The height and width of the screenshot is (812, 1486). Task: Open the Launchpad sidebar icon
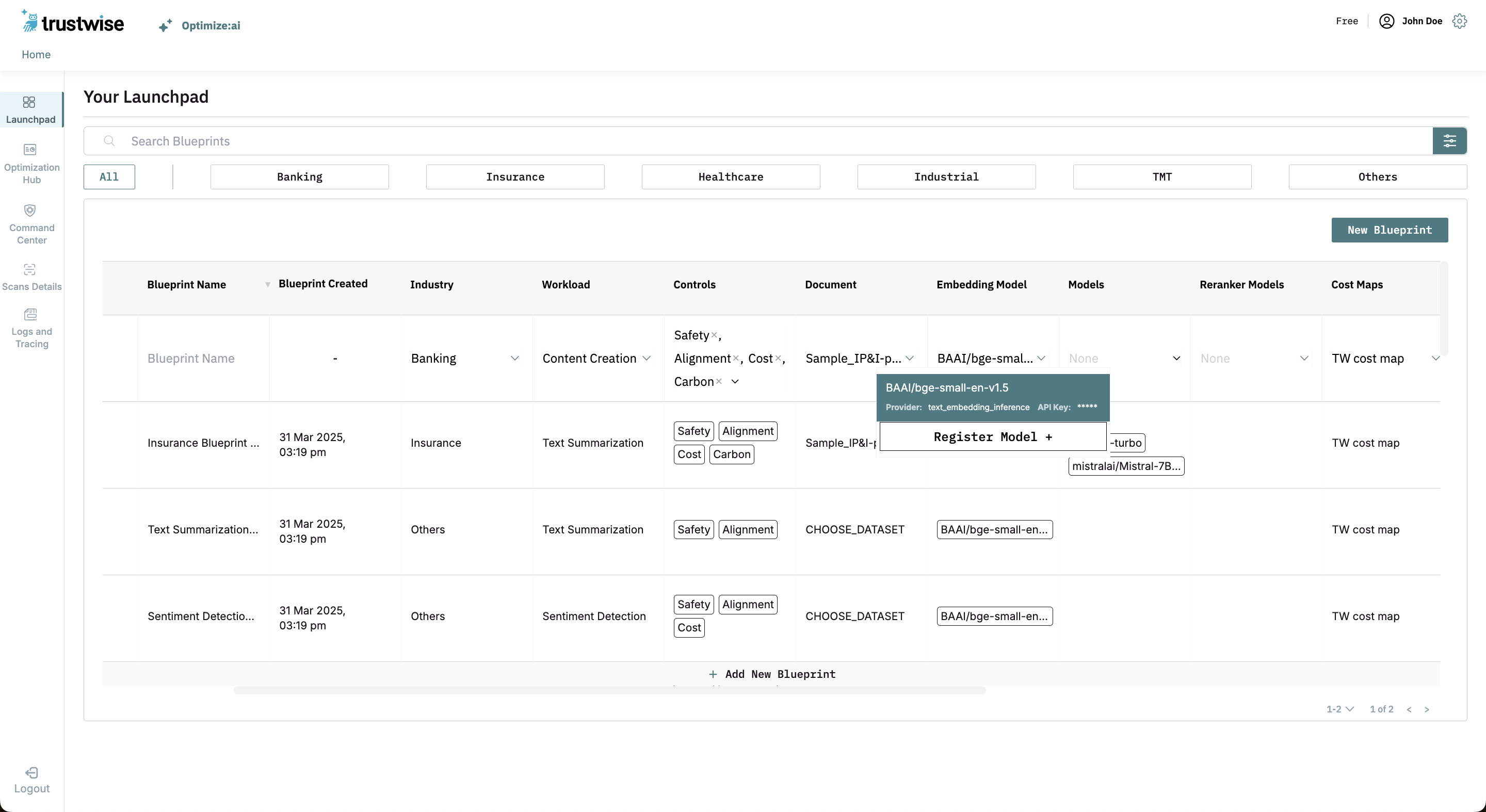(x=29, y=102)
